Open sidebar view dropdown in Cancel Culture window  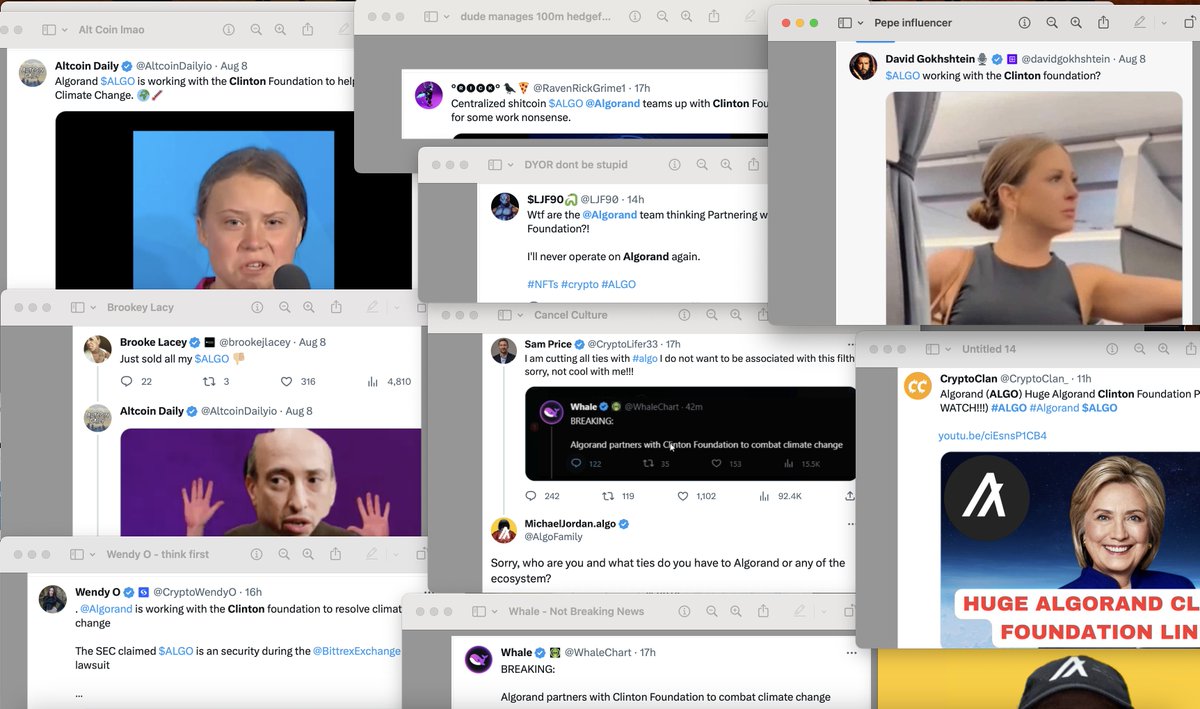pyautogui.click(x=521, y=315)
